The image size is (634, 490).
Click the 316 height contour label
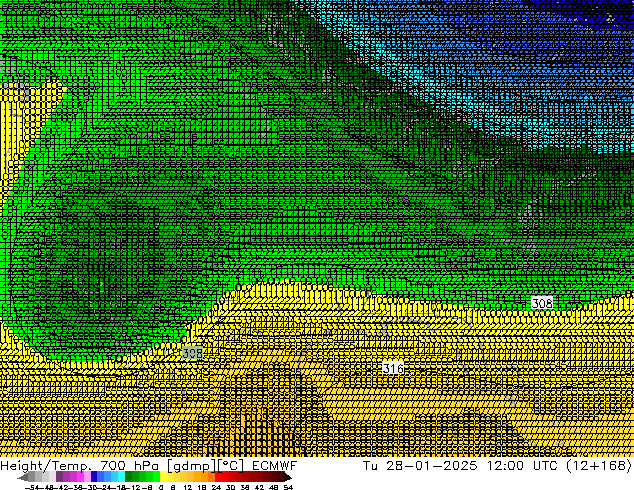[393, 368]
